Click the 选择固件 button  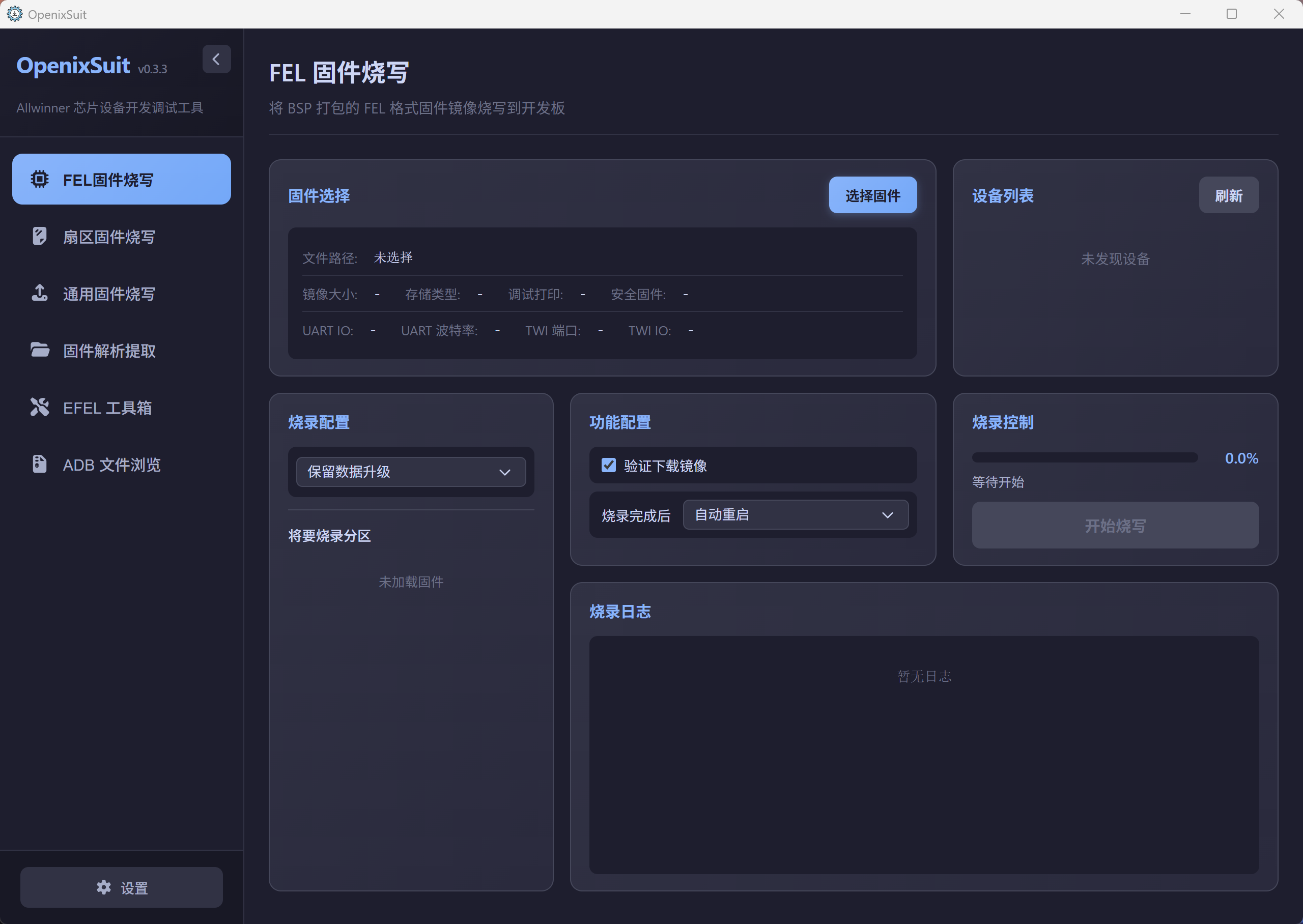[x=872, y=195]
